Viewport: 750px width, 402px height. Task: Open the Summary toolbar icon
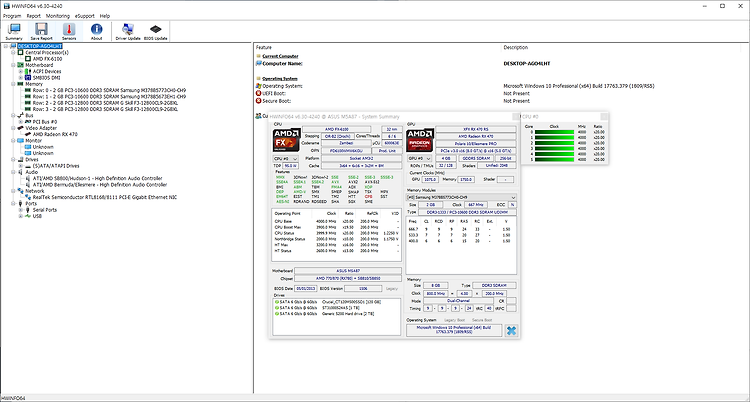click(14, 31)
